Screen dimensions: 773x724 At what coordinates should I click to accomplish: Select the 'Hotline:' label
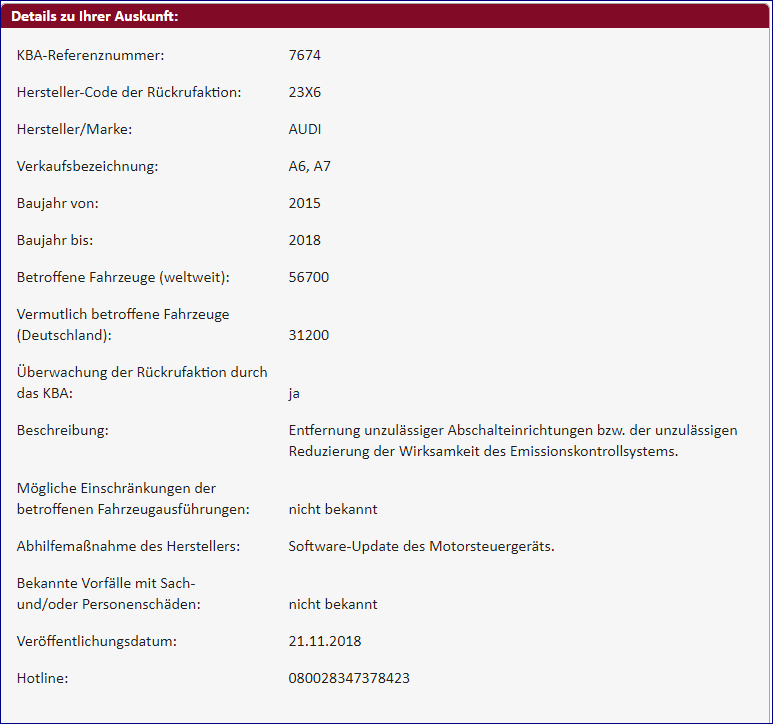pos(42,678)
